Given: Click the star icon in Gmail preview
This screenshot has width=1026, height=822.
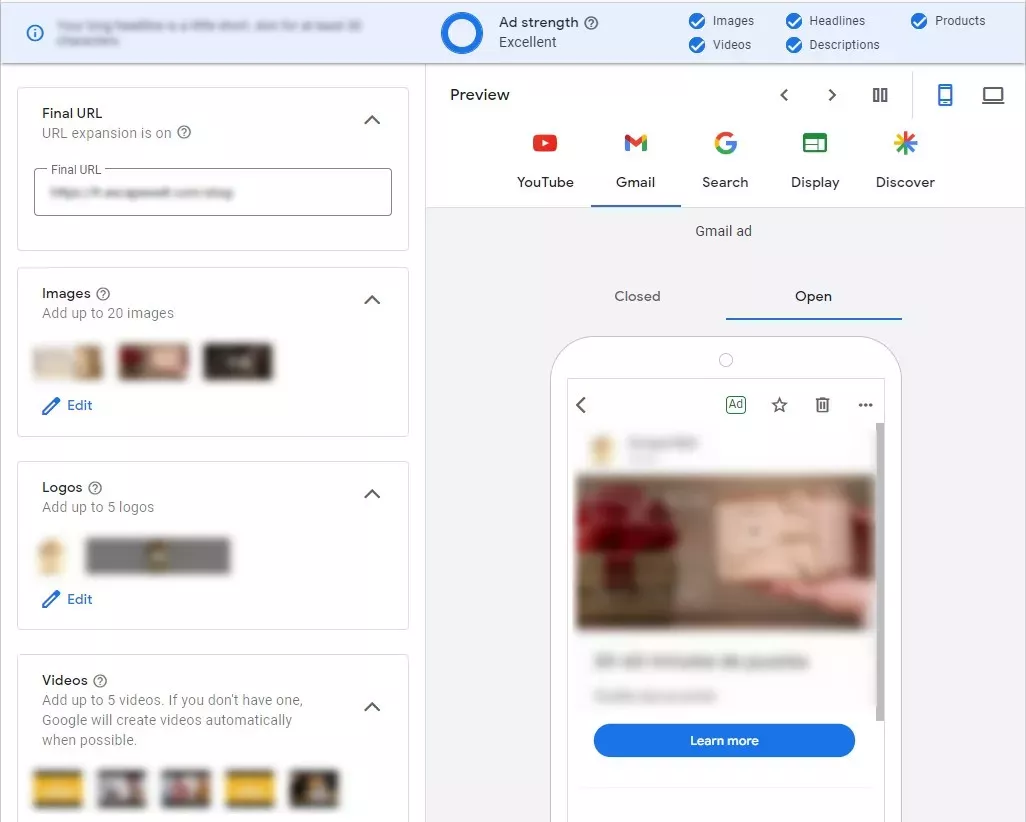Looking at the screenshot, I should [x=779, y=405].
